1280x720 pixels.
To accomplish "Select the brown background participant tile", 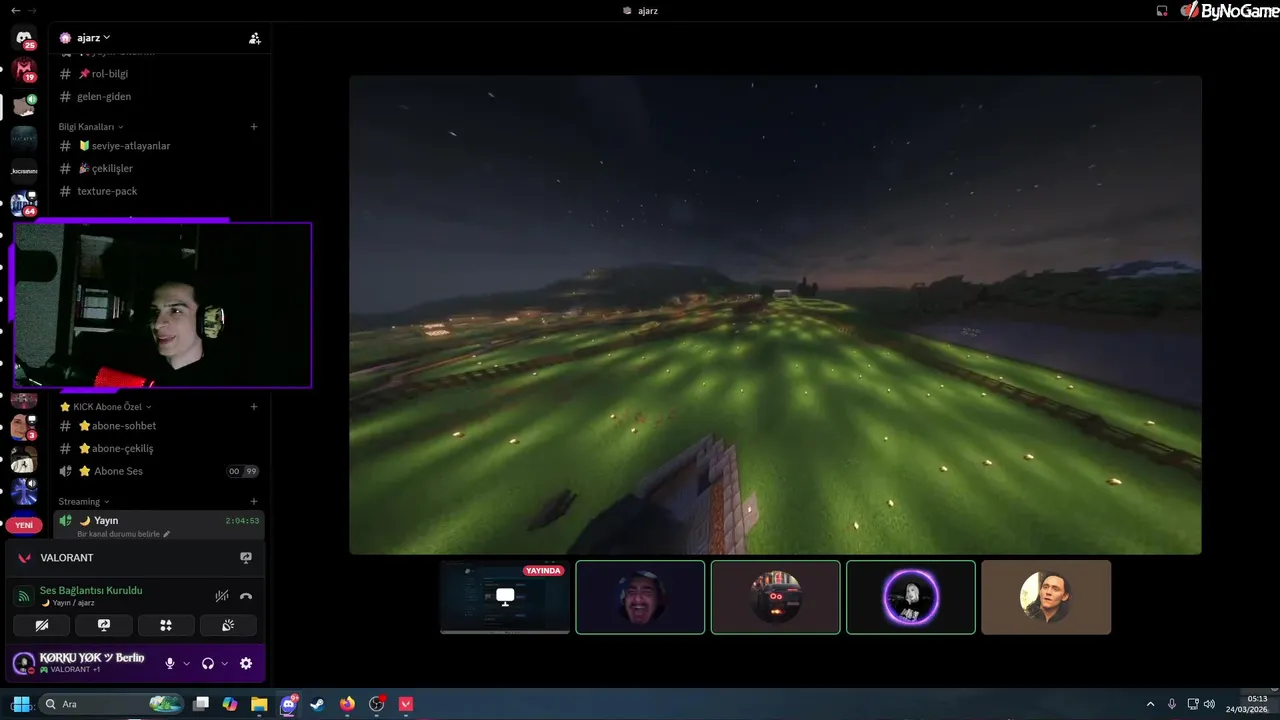I will [x=1046, y=597].
